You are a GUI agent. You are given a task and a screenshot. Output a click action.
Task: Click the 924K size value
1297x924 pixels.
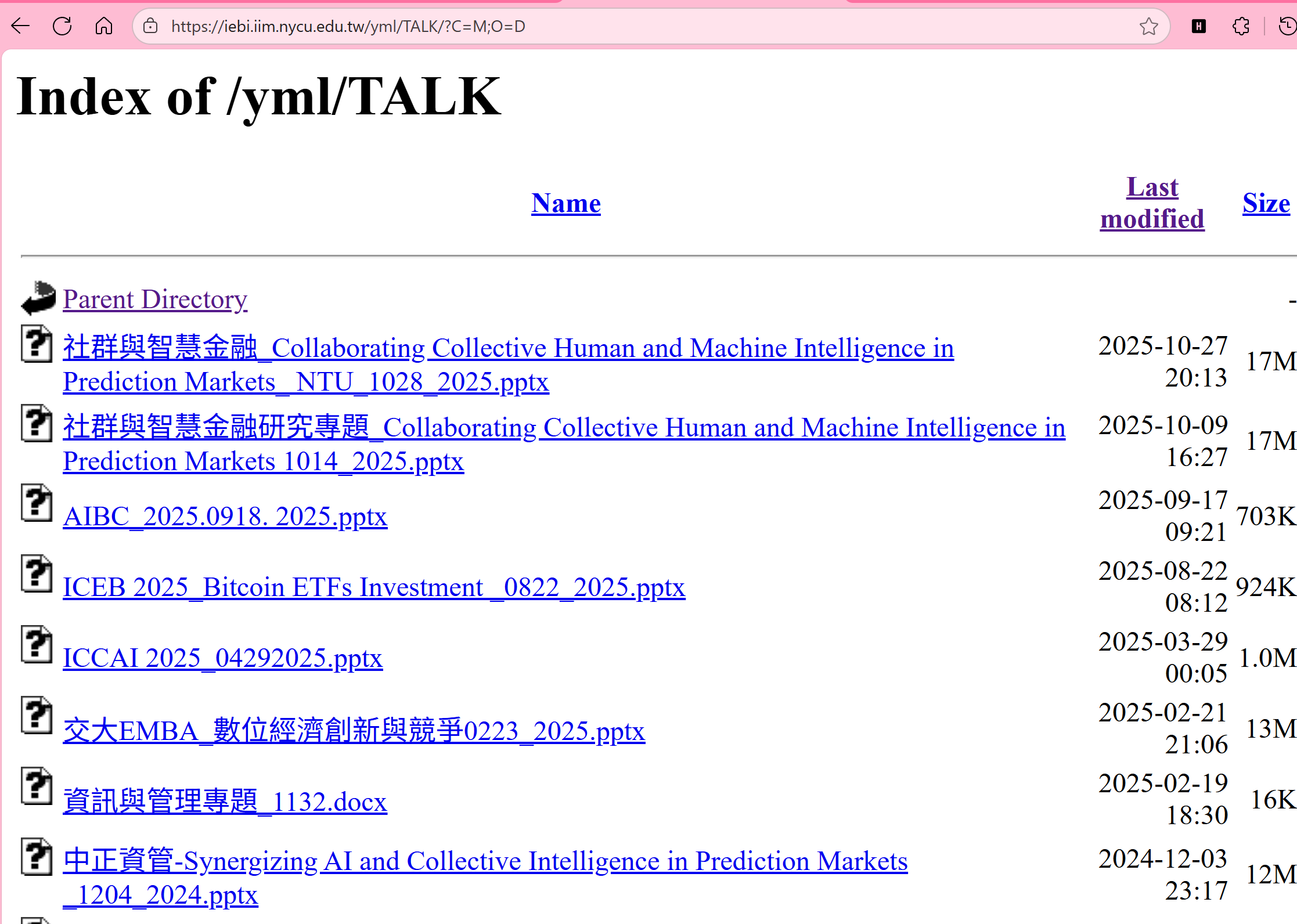[1266, 587]
